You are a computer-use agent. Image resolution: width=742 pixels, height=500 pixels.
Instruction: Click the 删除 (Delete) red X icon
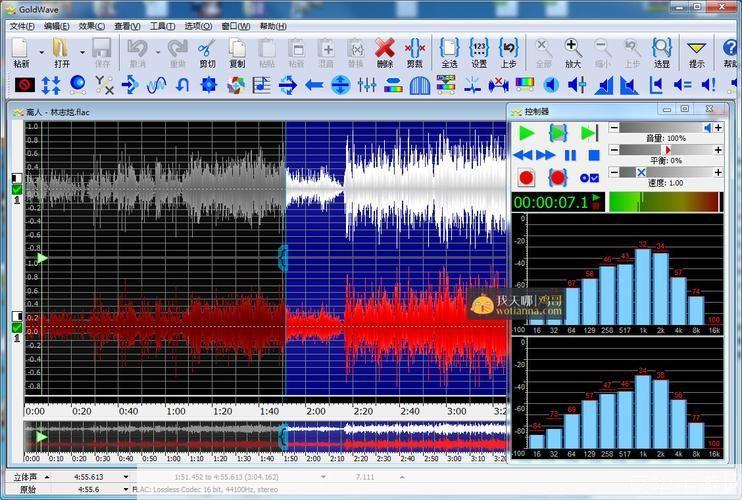click(385, 48)
